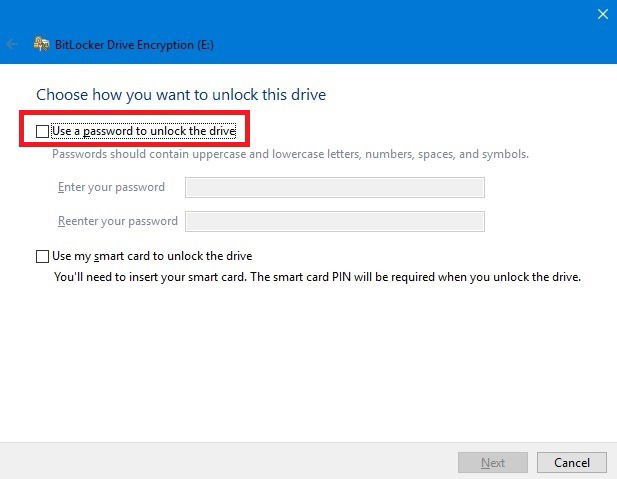Click the 'Enter your password' field label
This screenshot has width=617, height=479.
pos(111,187)
